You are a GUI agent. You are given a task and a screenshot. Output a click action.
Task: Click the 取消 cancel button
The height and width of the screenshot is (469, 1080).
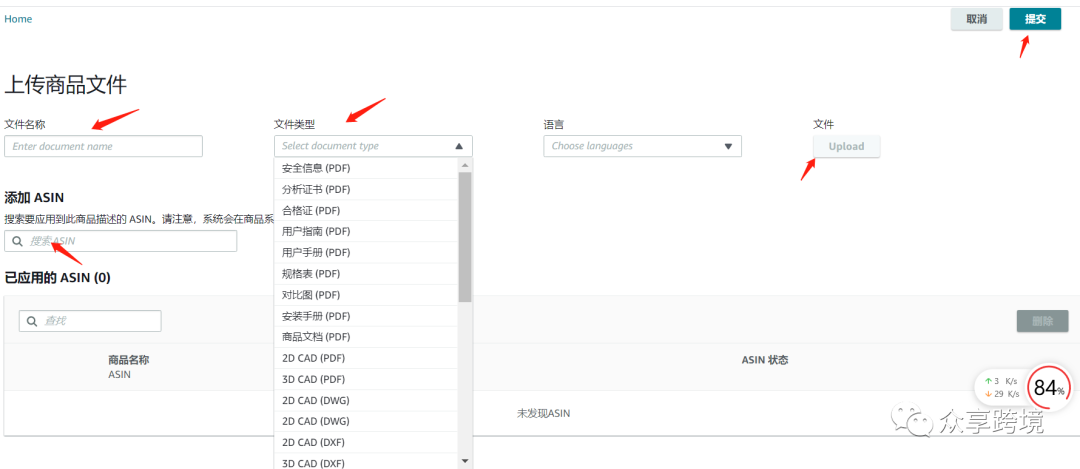pos(977,19)
